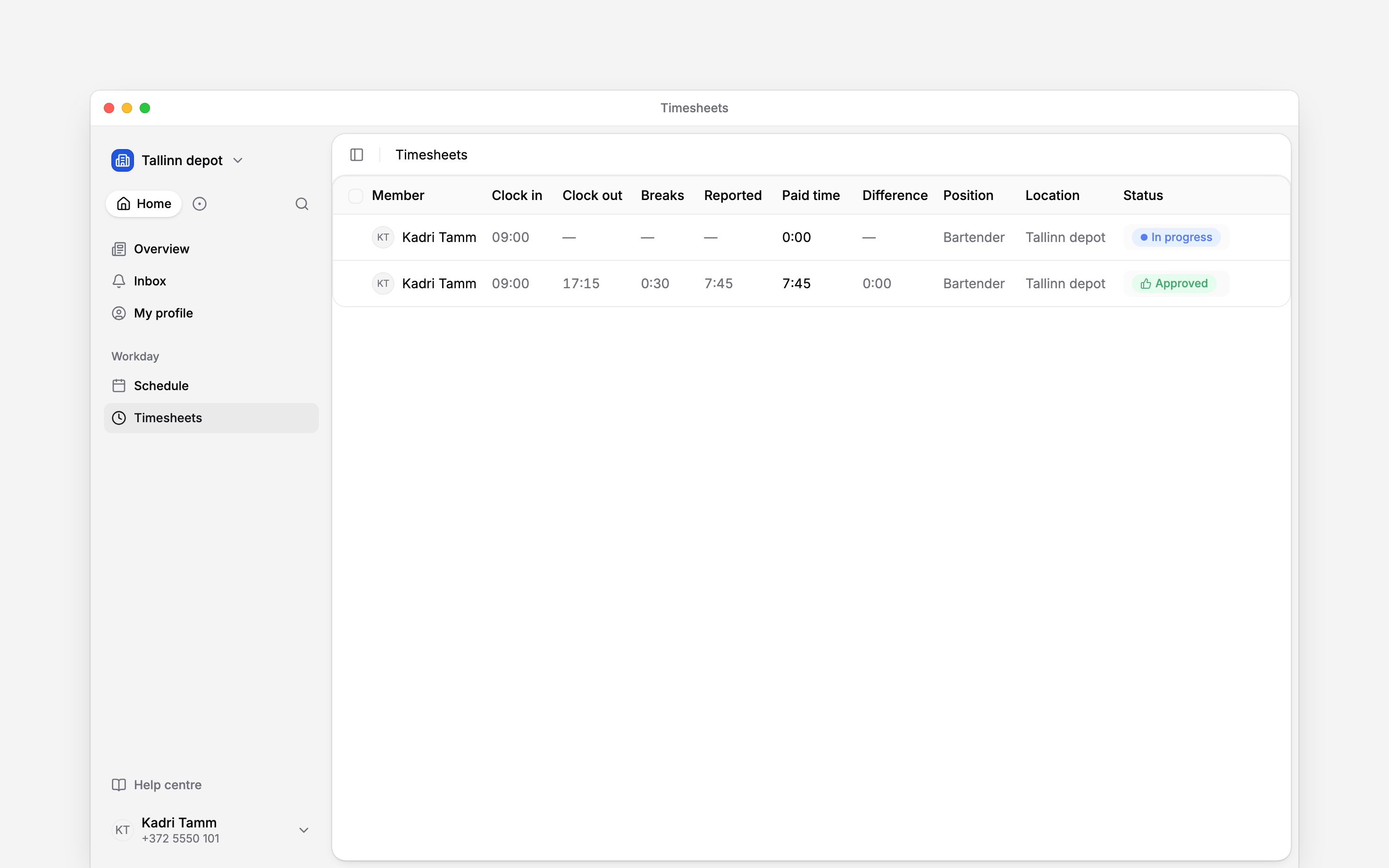
Task: Click the Tallinn depot workspace logo icon
Action: [122, 160]
